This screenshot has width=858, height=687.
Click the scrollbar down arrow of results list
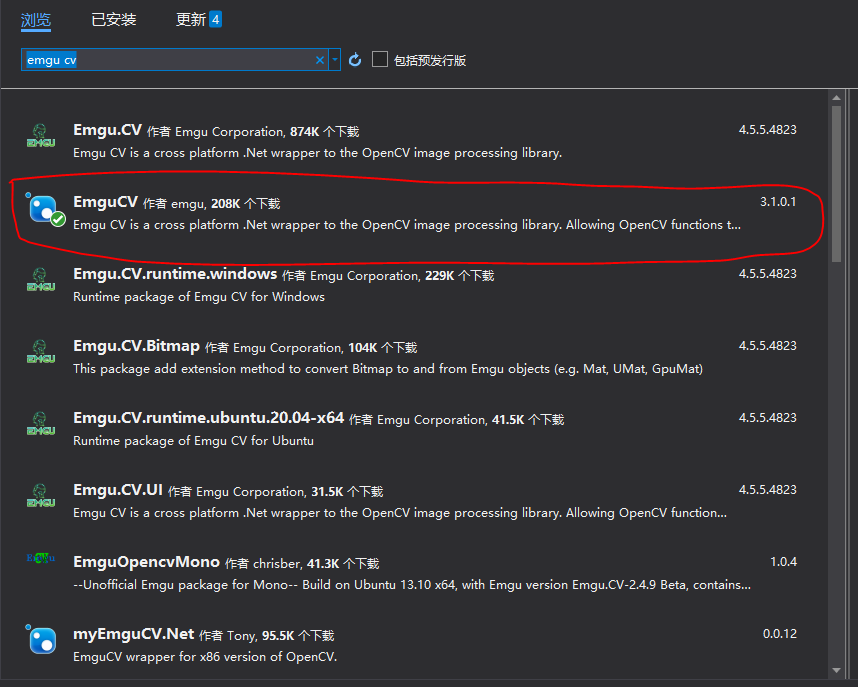tap(836, 671)
